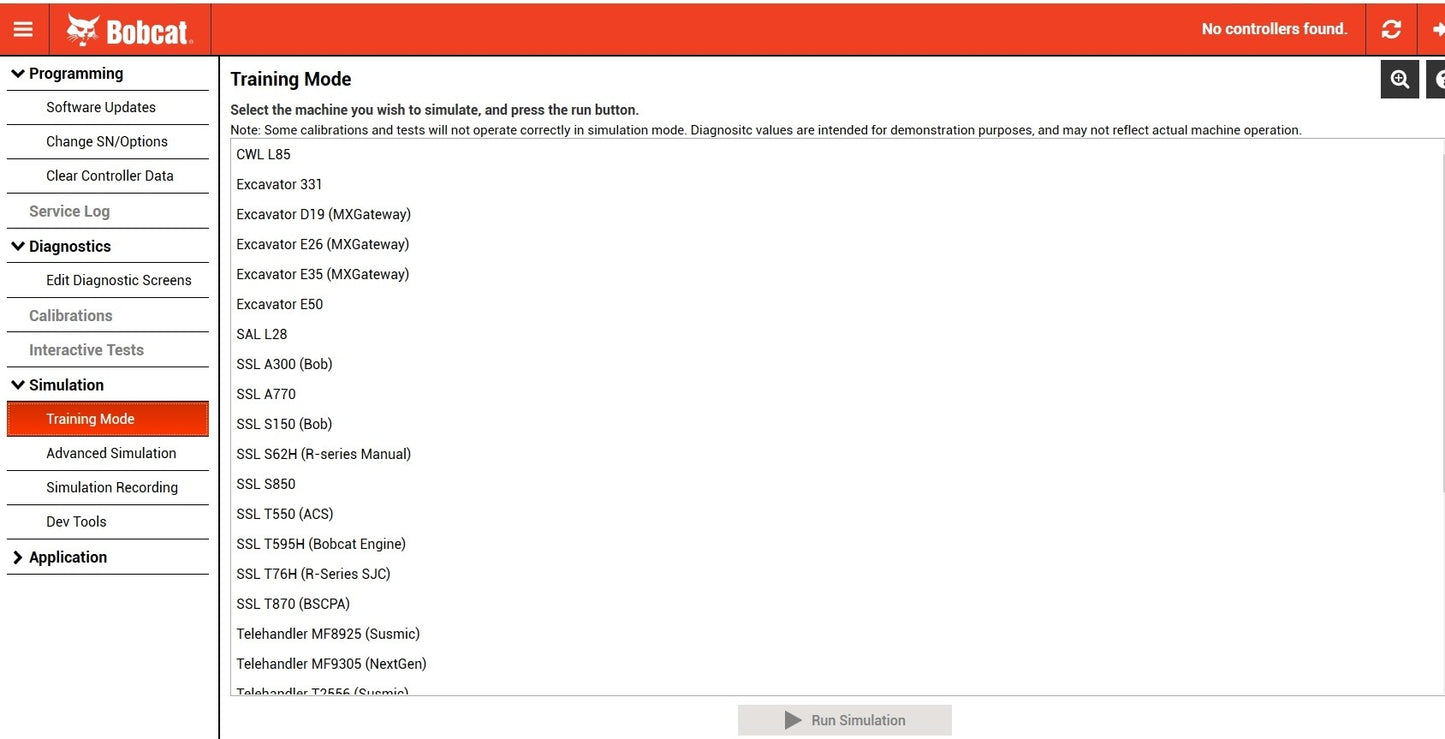Click the arrow icon at top right
Viewport: 1445px width, 739px height.
(x=1437, y=29)
